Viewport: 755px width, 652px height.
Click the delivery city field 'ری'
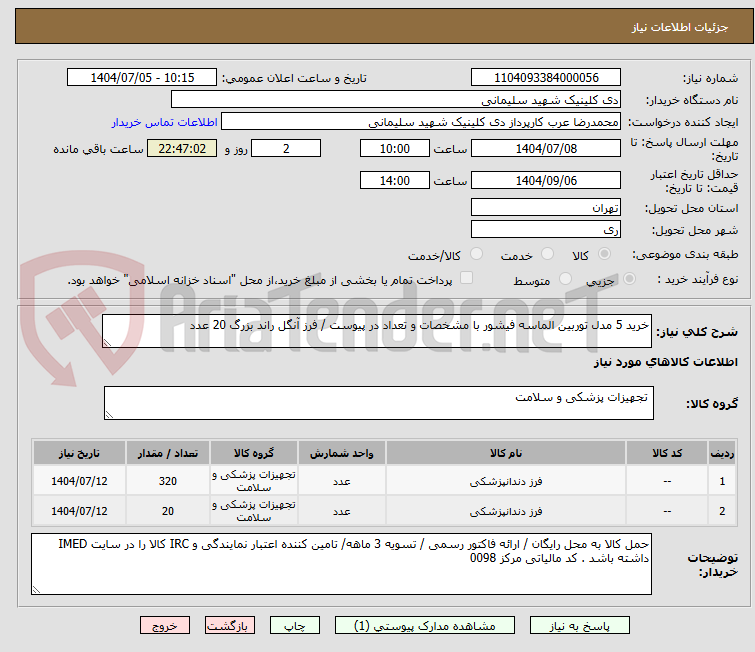(x=546, y=229)
